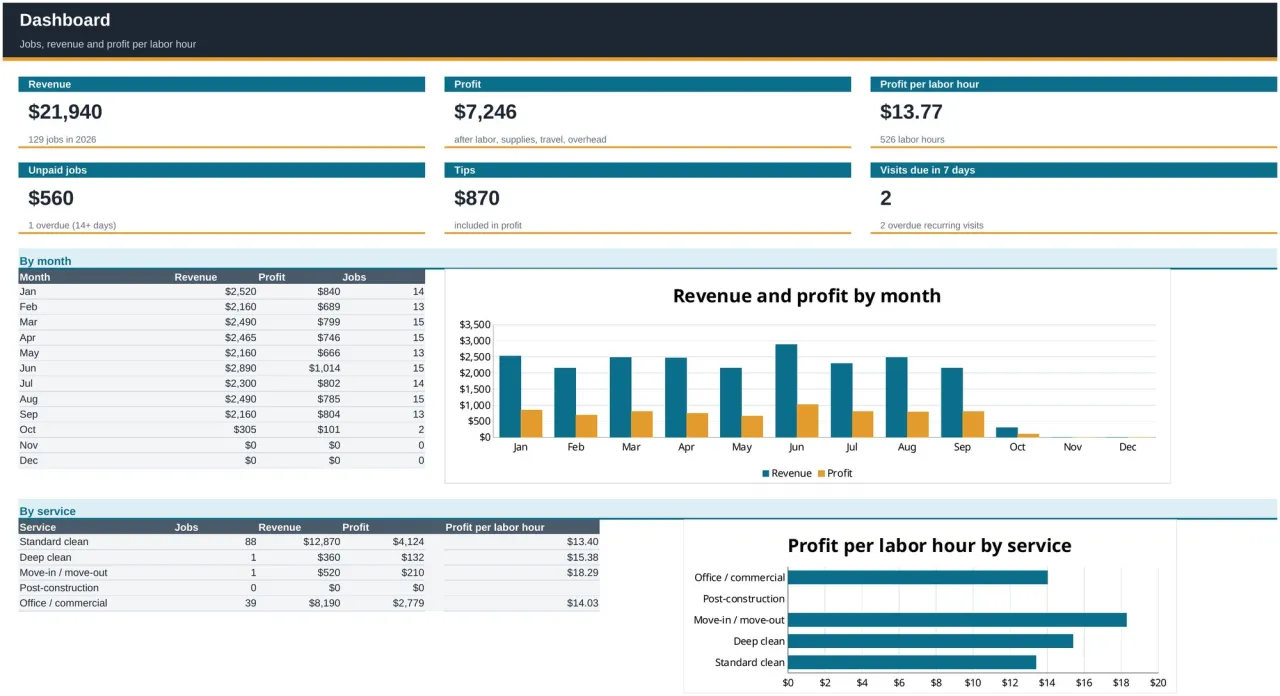Image resolution: width=1280 pixels, height=696 pixels.
Task: Select the May profit cell $666
Action: 329,353
